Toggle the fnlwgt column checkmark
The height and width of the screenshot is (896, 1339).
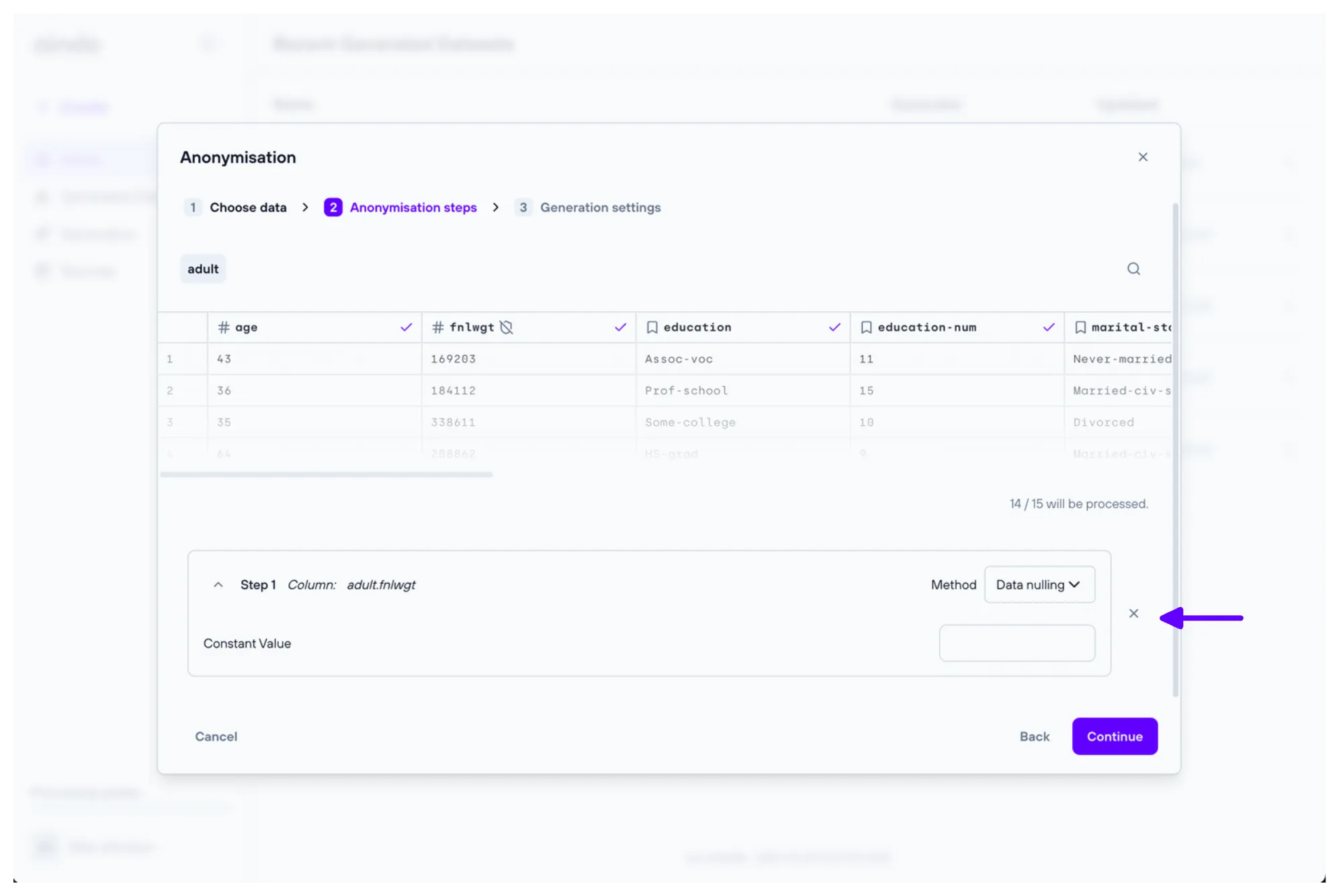coord(620,327)
